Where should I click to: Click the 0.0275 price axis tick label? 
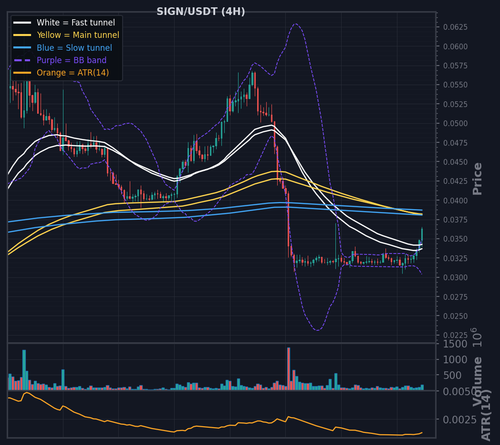455,297
